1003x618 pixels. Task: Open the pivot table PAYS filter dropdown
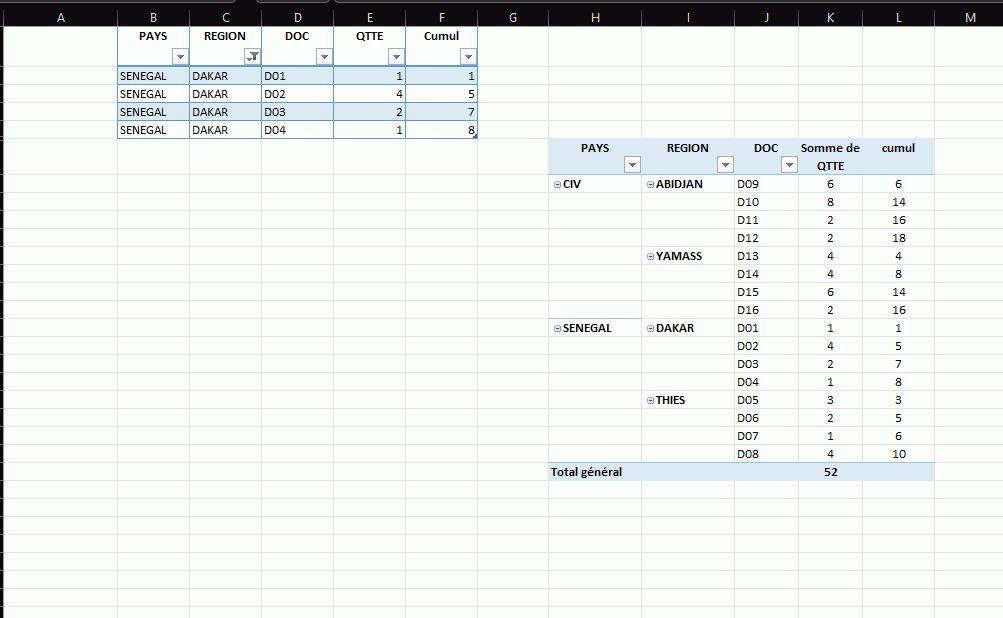tap(631, 165)
